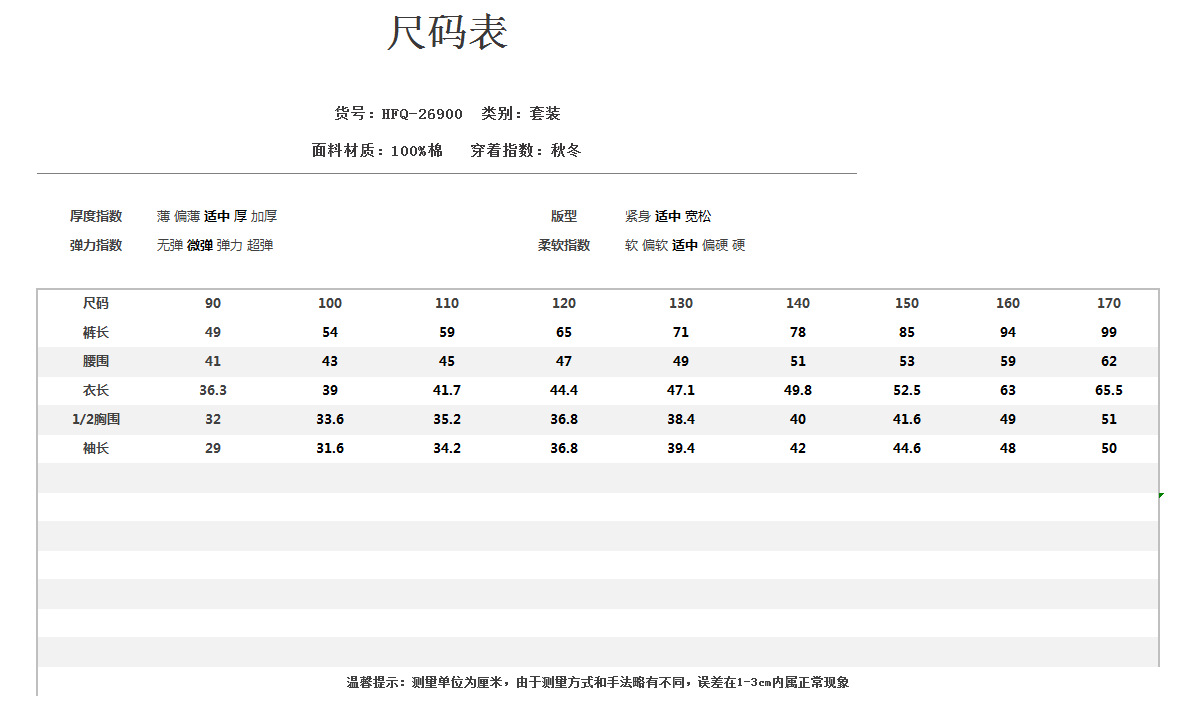The image size is (1184, 724).
Task: Select bold 适中 in the 厚度指数 row
Action: pos(217,216)
